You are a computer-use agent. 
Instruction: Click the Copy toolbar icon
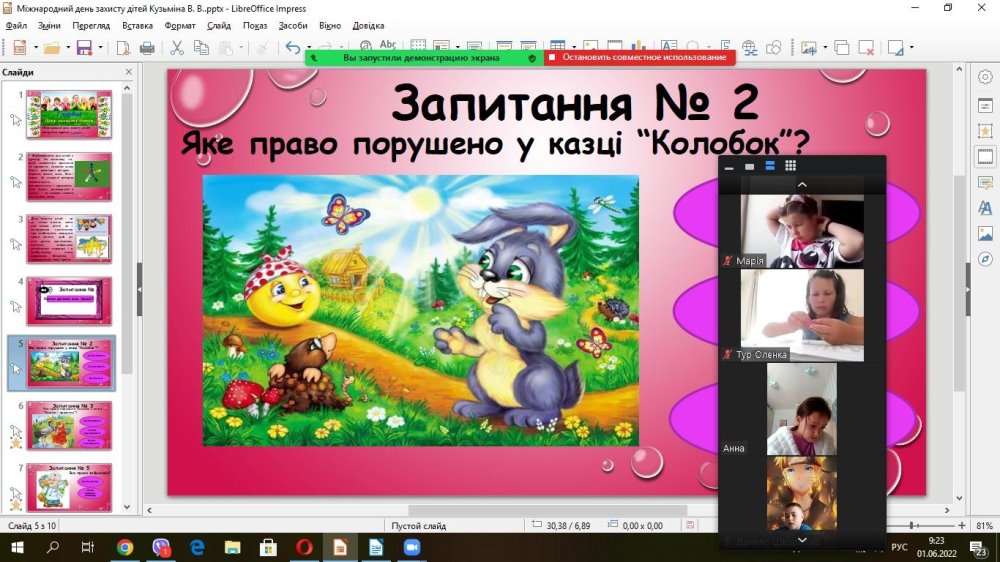pos(201,48)
